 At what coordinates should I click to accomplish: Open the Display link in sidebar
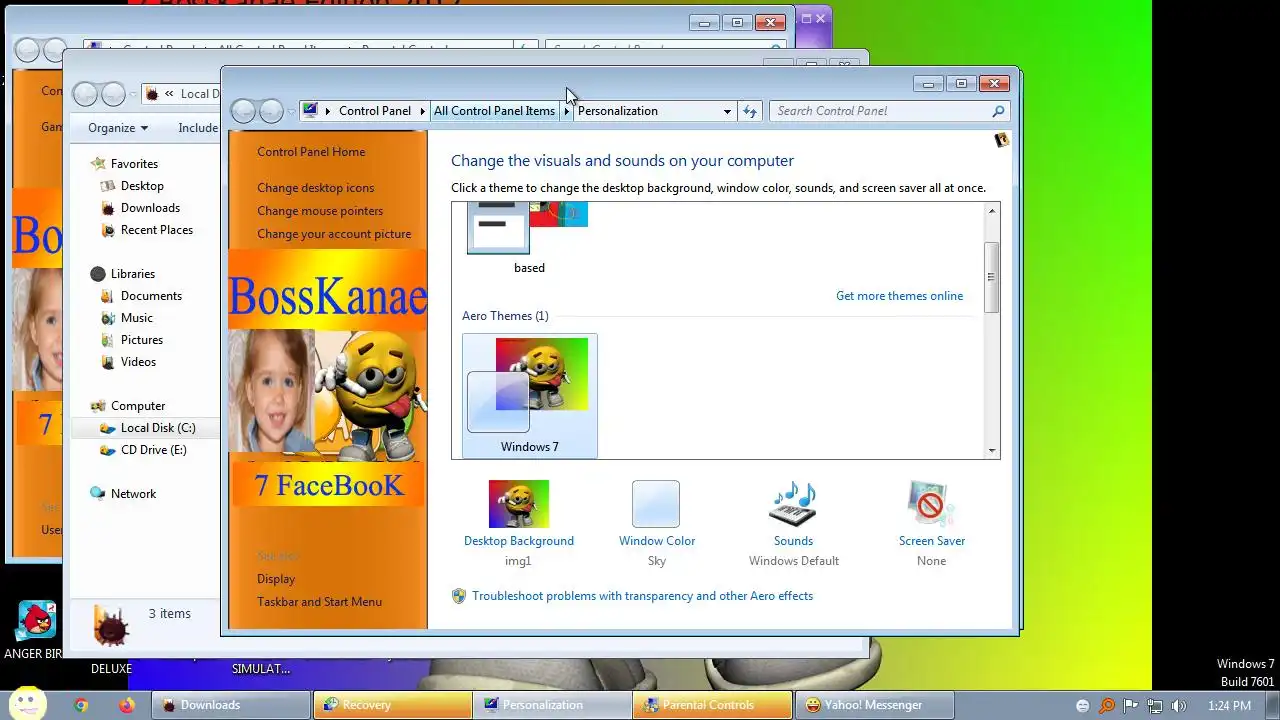coord(276,579)
